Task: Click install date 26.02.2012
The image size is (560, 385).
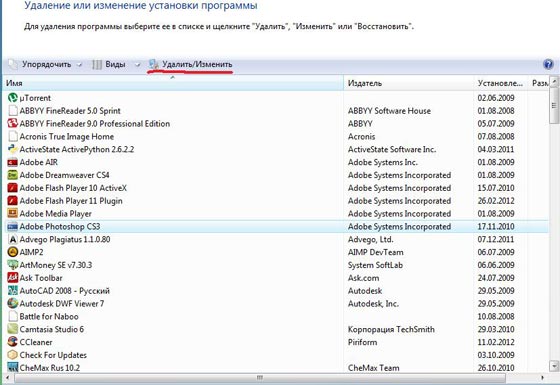Action: (496, 201)
